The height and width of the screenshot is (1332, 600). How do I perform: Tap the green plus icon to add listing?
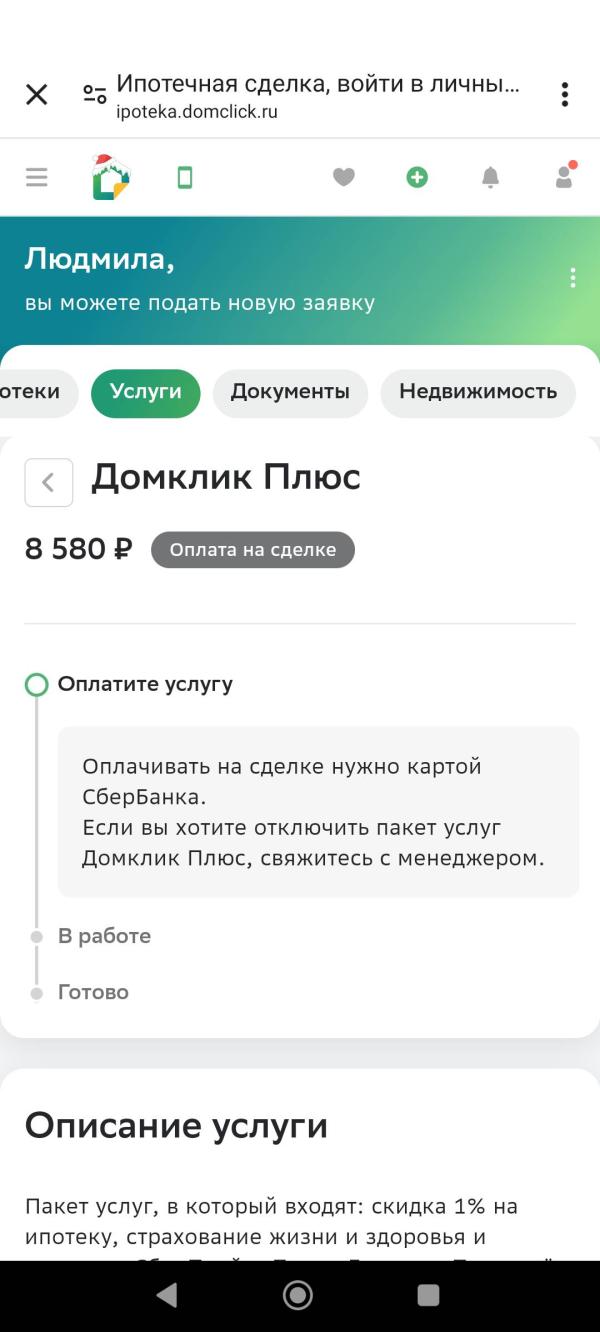(418, 176)
